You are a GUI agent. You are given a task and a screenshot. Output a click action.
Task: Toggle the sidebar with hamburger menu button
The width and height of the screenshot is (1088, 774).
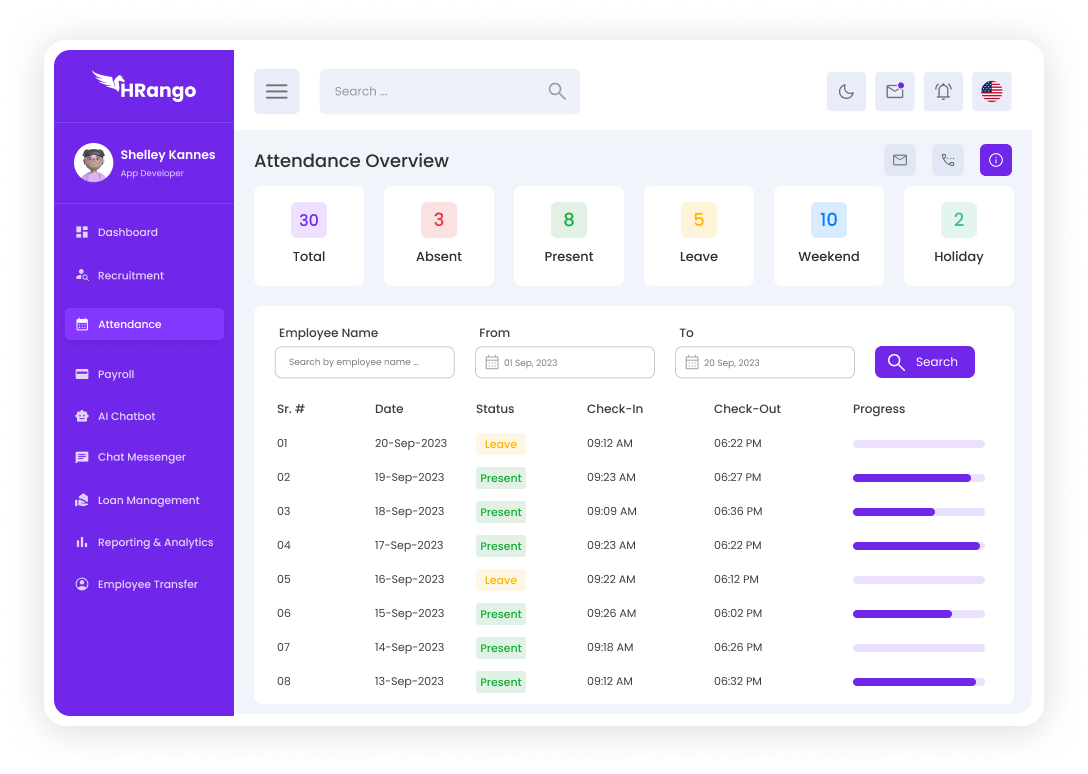coord(277,92)
